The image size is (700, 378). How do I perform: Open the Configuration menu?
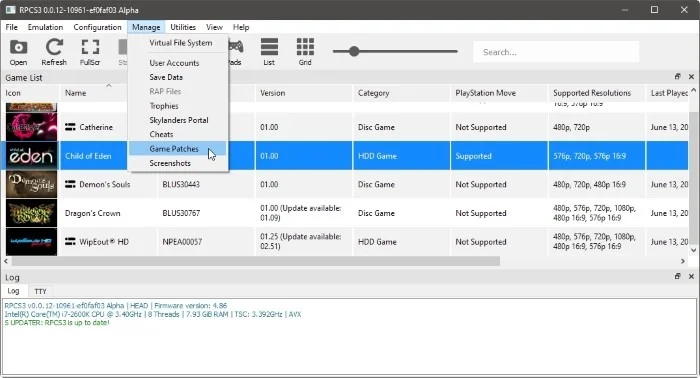97,27
